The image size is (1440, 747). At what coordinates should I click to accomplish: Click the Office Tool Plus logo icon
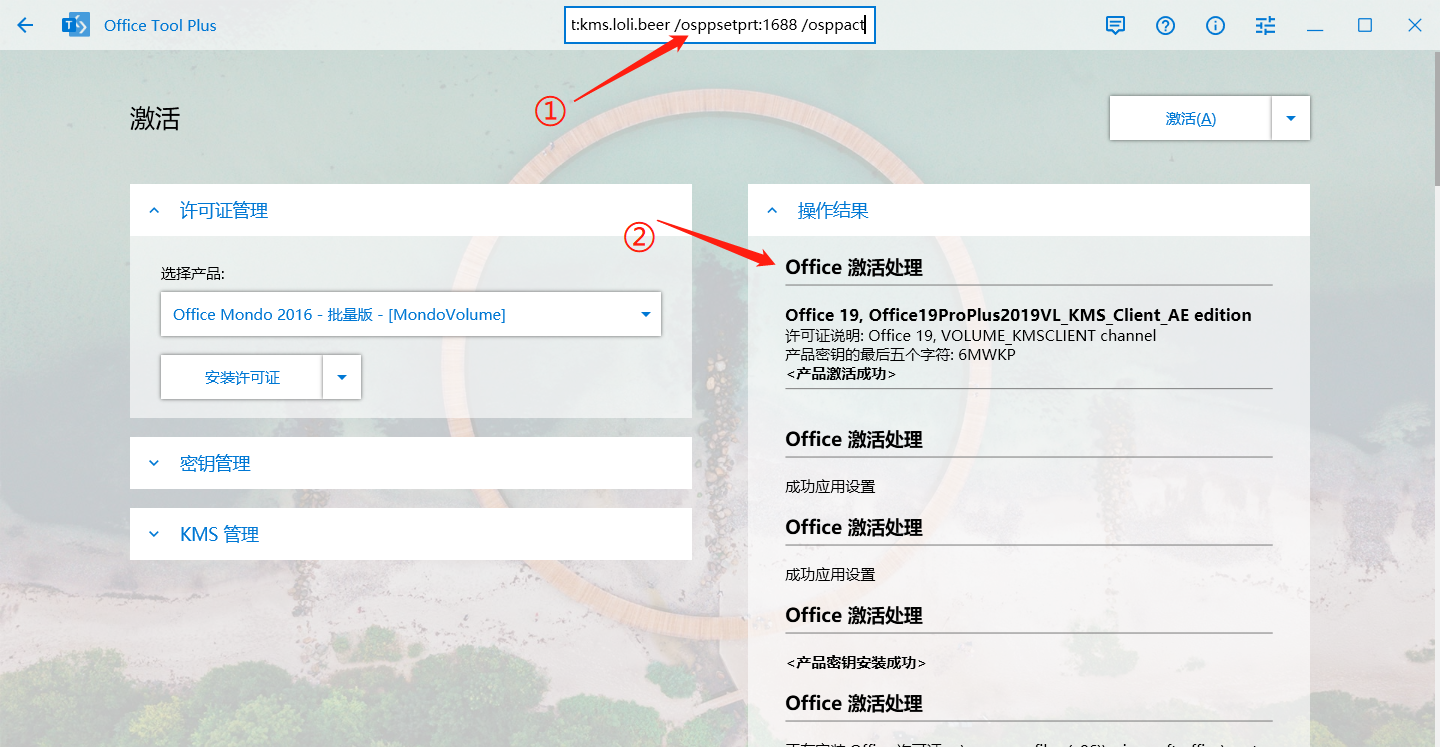(x=76, y=26)
